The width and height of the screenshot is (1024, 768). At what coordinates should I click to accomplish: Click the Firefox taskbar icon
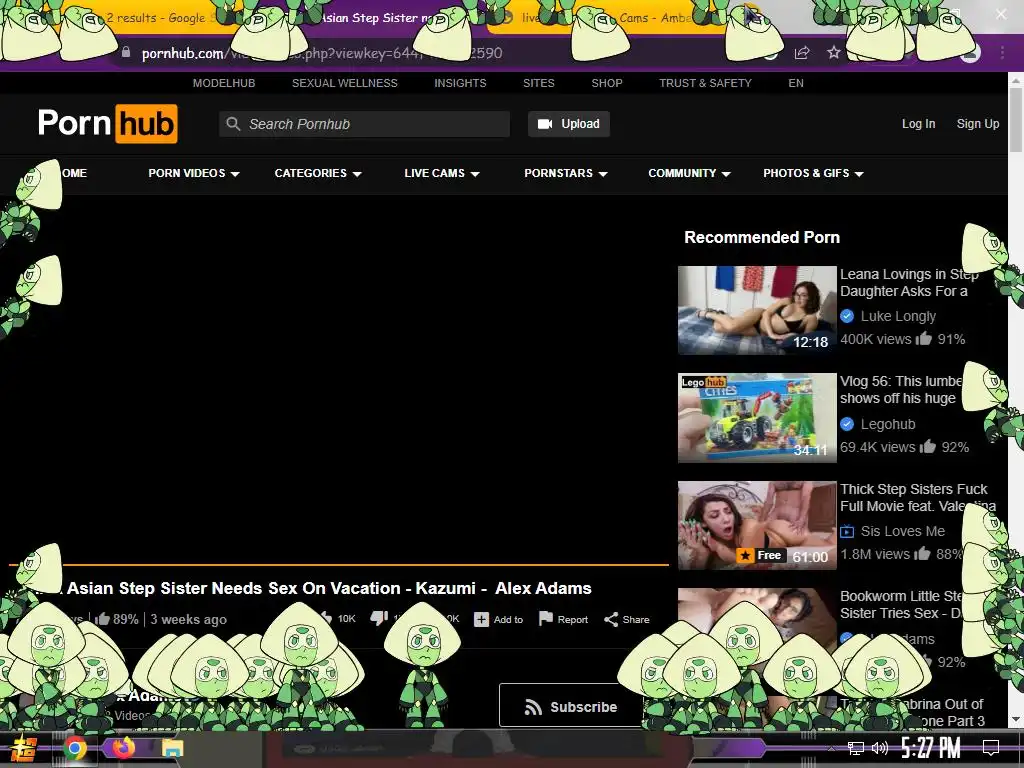pos(123,748)
